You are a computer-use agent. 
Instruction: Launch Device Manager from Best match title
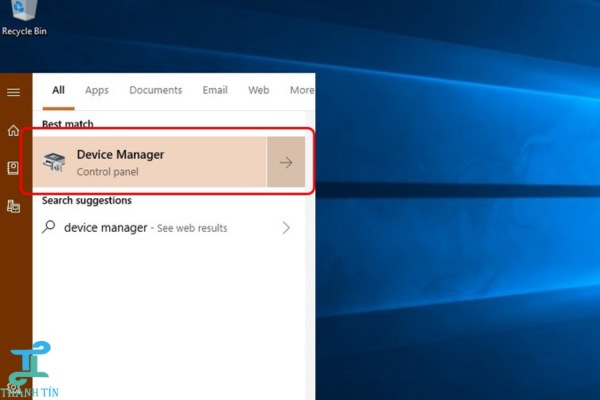(120, 154)
